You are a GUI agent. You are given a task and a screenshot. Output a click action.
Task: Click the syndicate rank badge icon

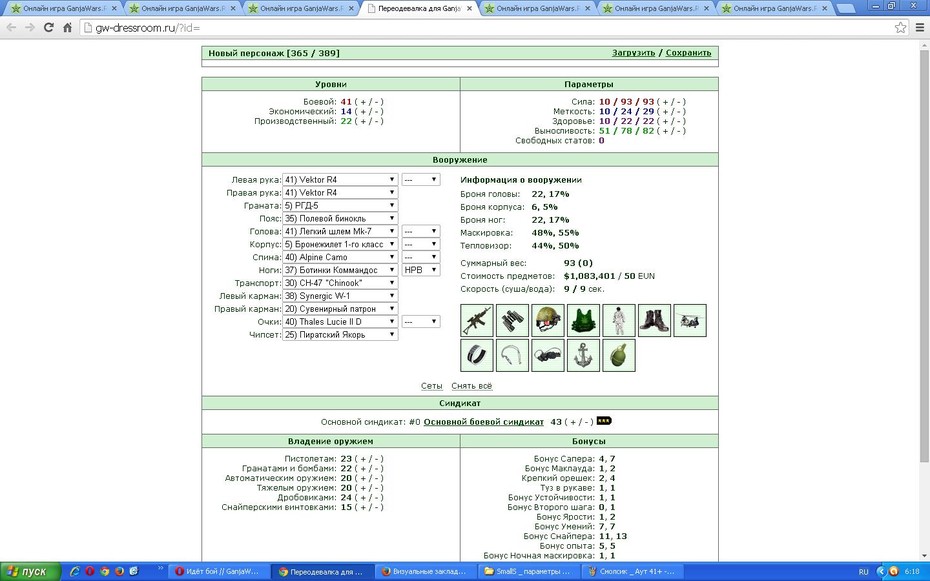[x=604, y=421]
